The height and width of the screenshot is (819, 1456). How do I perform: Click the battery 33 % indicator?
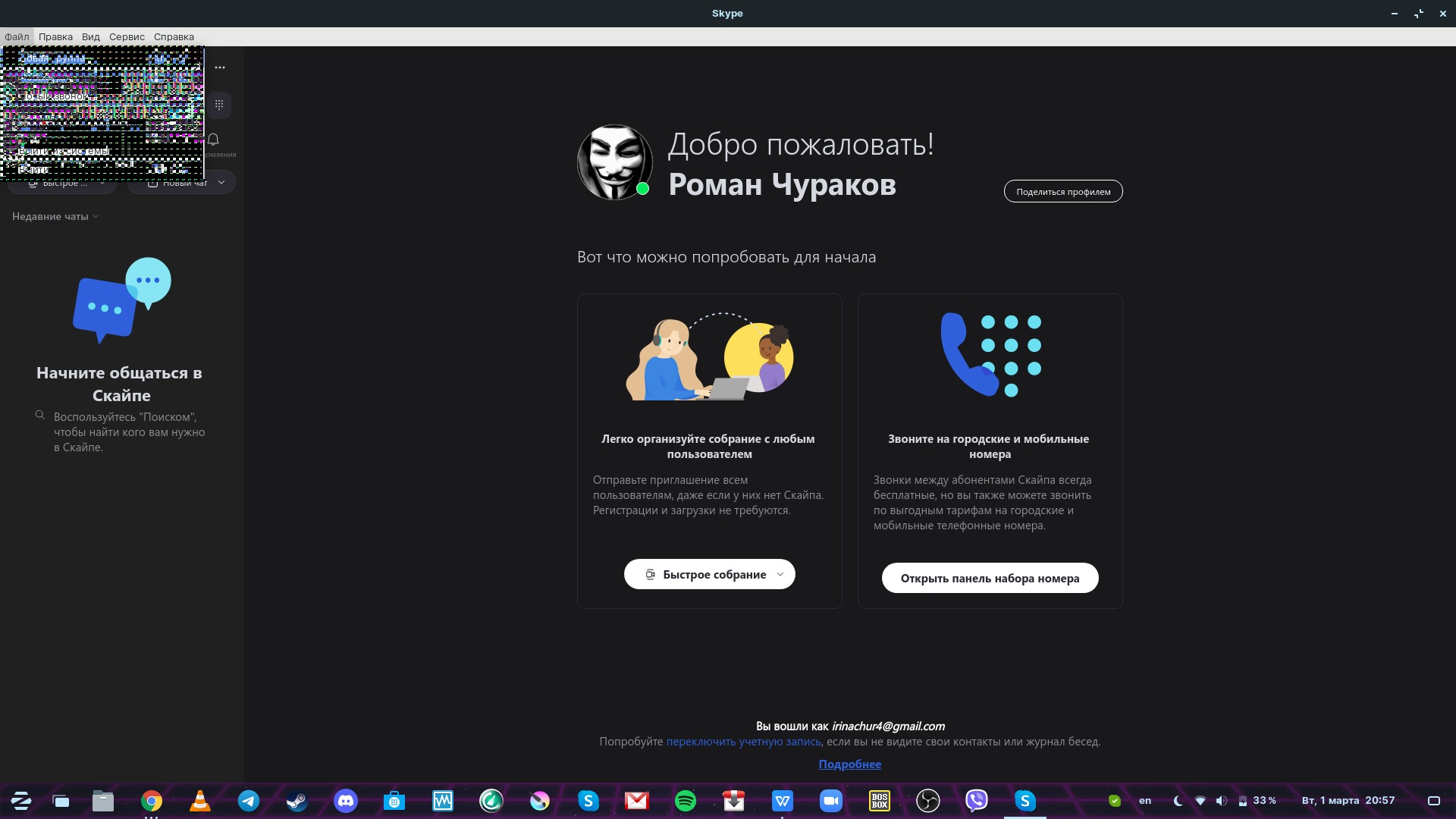(1257, 801)
